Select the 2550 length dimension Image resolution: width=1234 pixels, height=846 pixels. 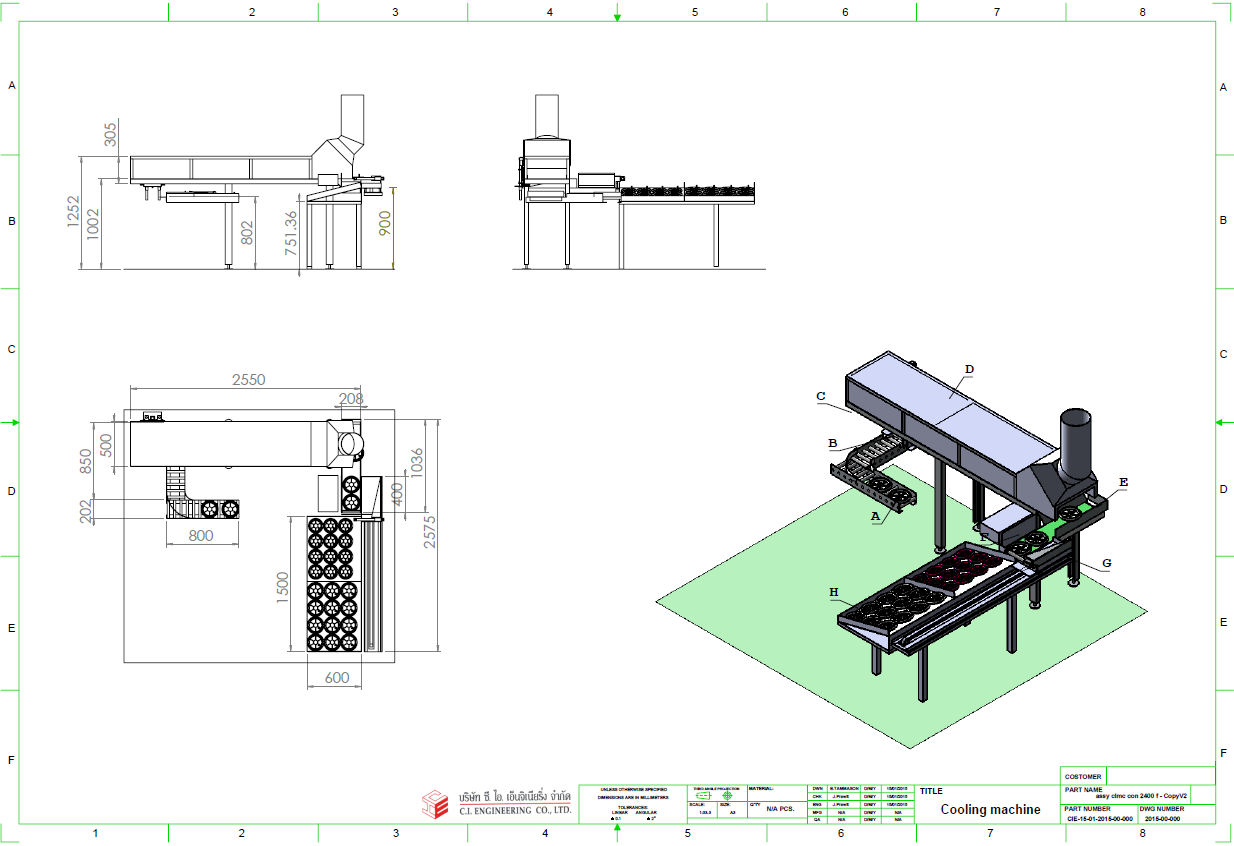[248, 380]
